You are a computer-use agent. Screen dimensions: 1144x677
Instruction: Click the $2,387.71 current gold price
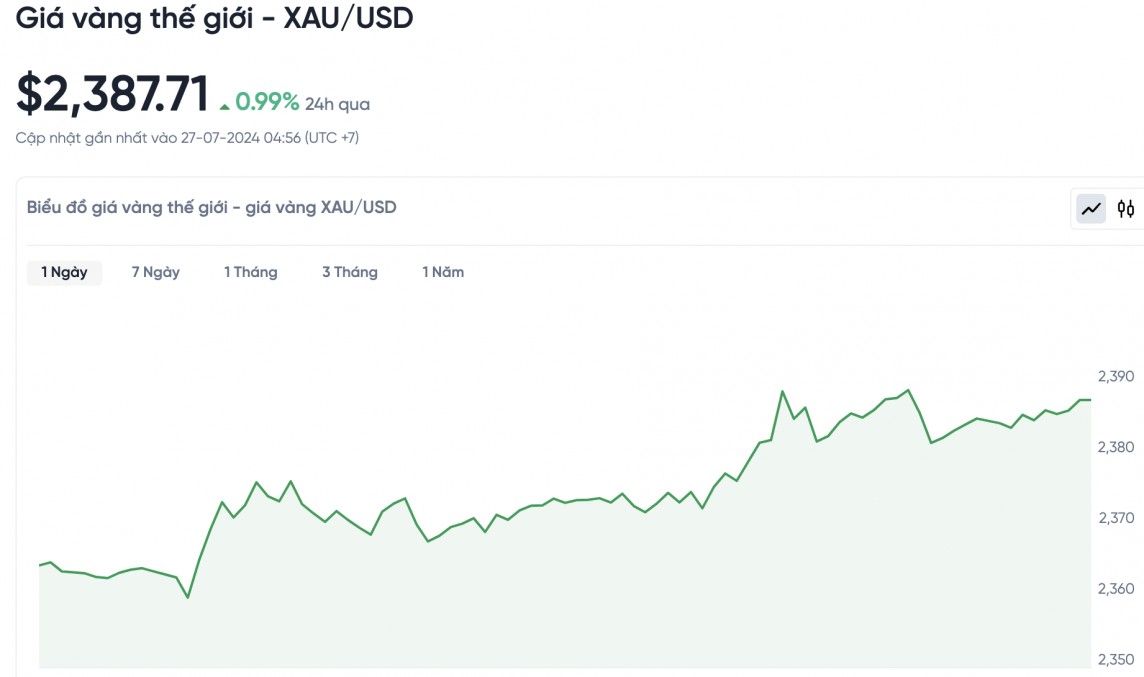click(x=112, y=94)
